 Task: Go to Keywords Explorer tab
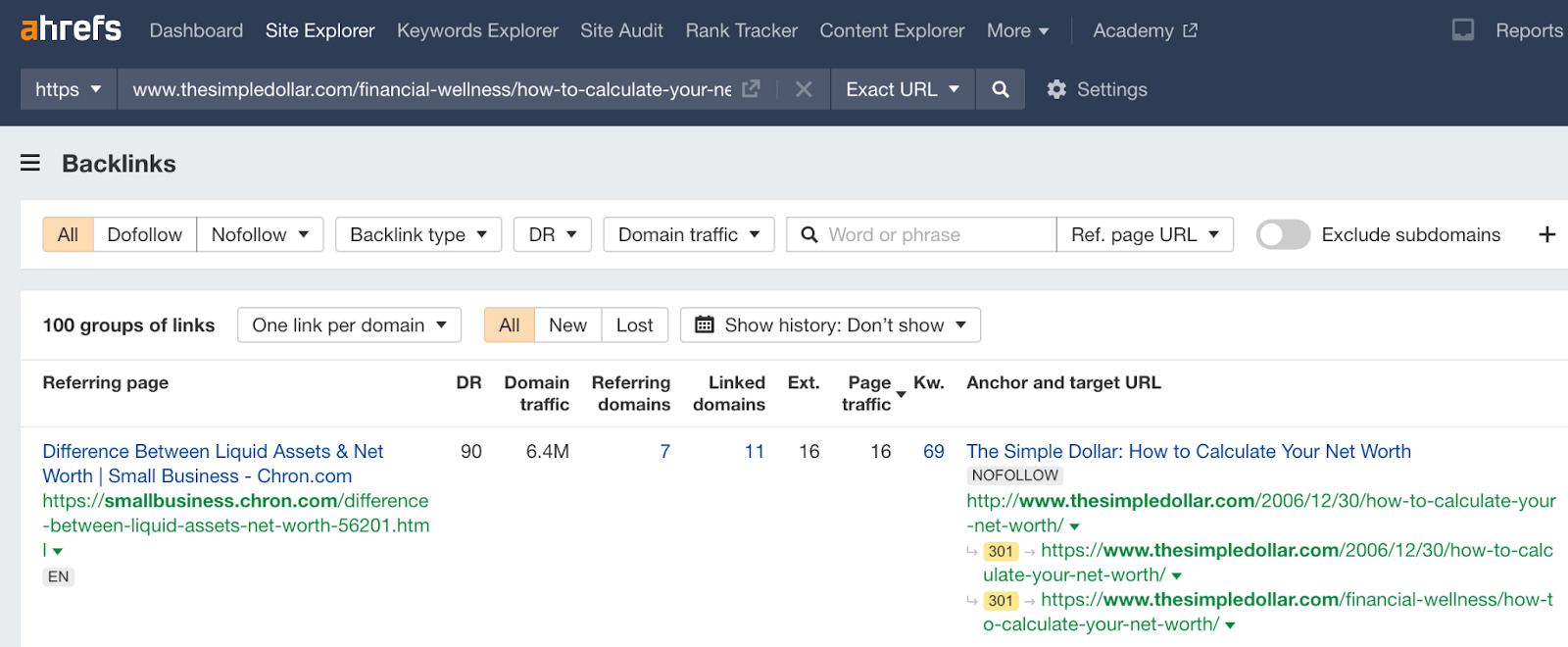(477, 30)
